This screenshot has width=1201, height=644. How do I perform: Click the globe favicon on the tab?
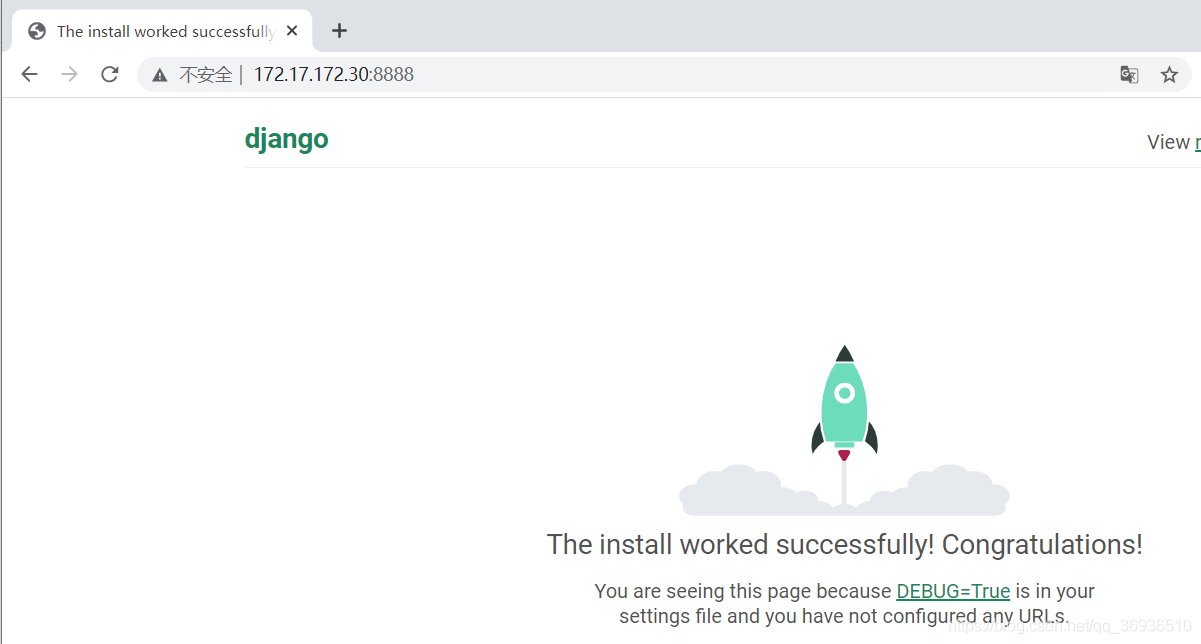(37, 31)
